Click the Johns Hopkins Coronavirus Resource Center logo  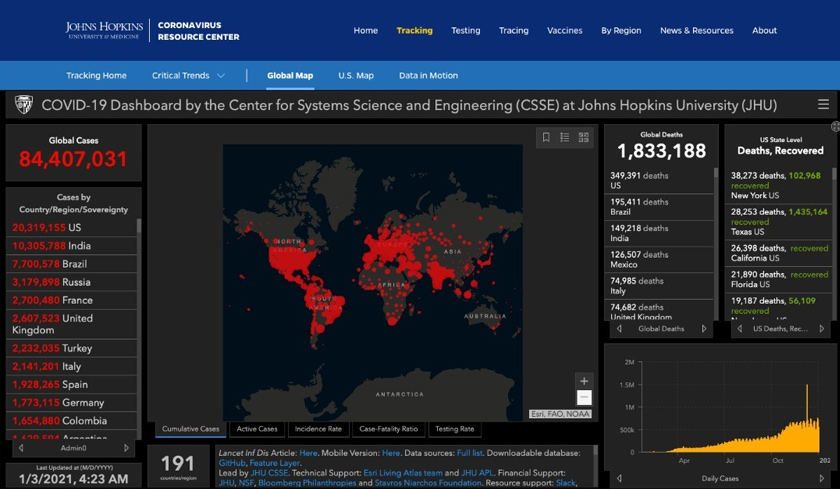pos(152,30)
